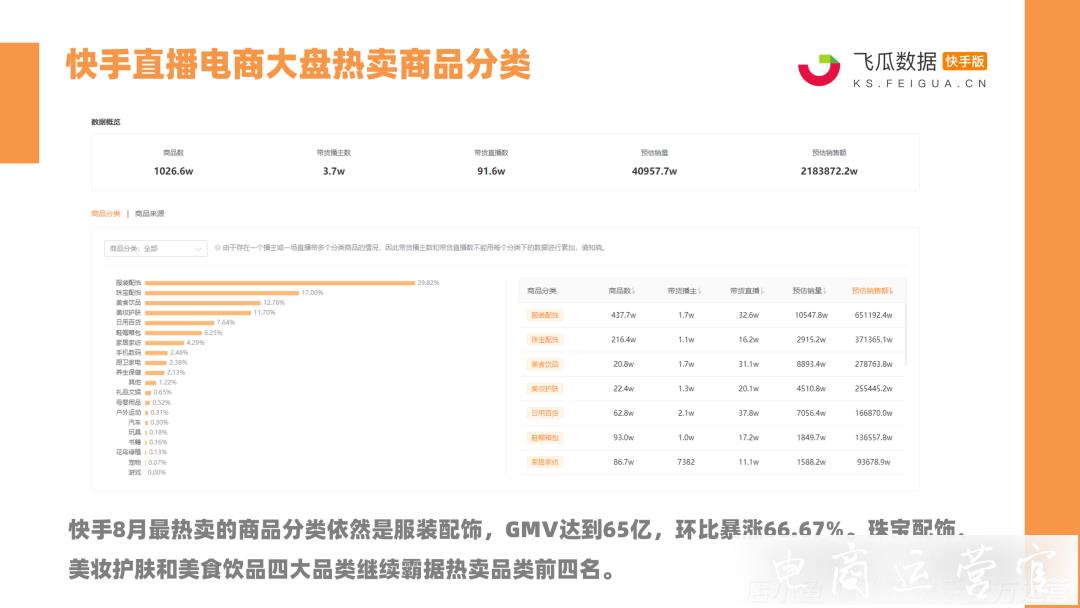Image resolution: width=1080 pixels, height=608 pixels.
Task: Click the Feigua Data logo icon
Action: (x=819, y=70)
